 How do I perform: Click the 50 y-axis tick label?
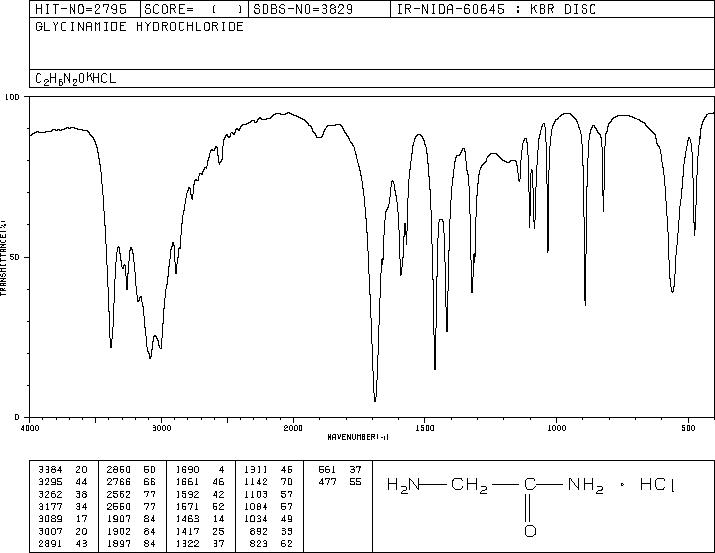point(15,257)
